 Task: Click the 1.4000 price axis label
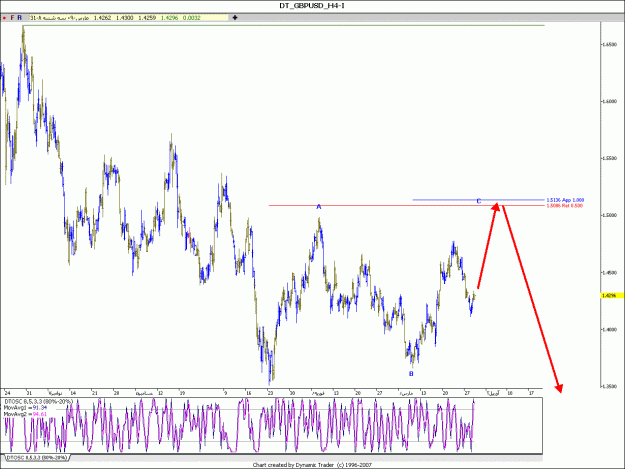609,330
